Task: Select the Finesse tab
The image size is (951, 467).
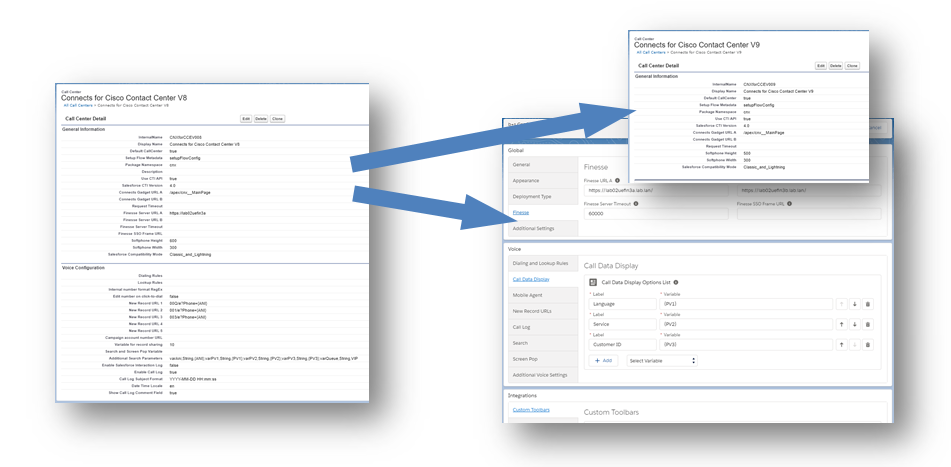Action: click(520, 212)
